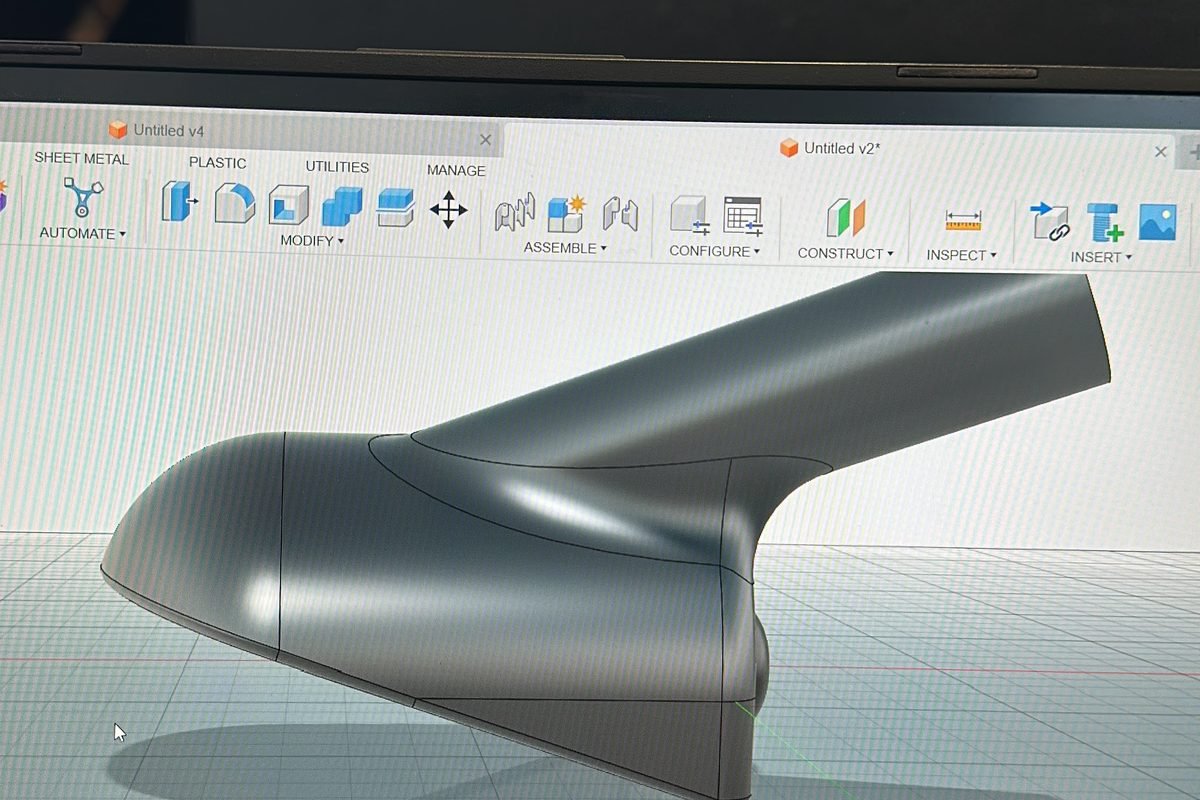Click the Joint tool in Assemble
The height and width of the screenshot is (800, 1200).
click(515, 213)
